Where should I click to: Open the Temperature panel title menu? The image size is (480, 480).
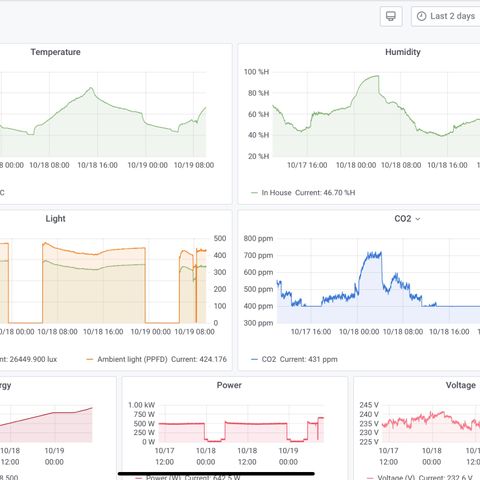pos(55,52)
